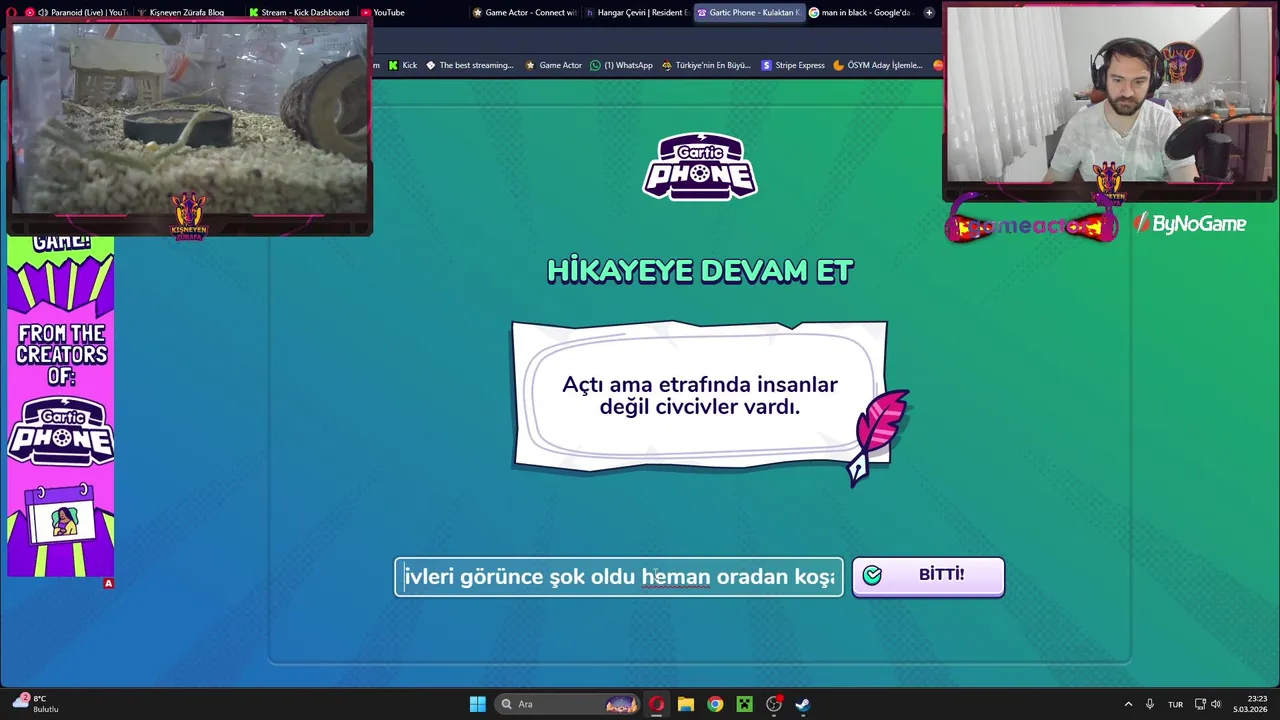Open Steam from the taskbar
The image size is (1280, 720).
point(803,704)
